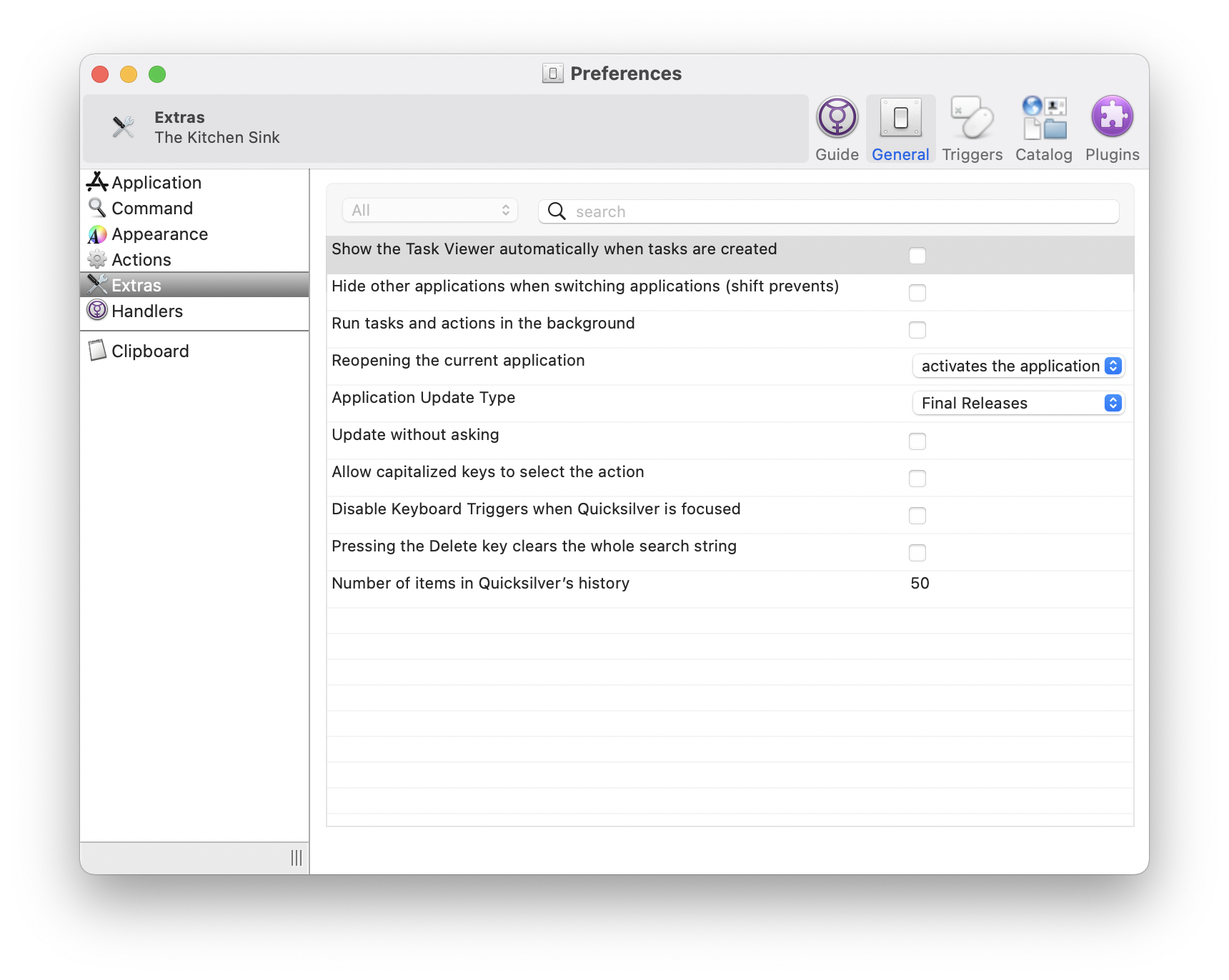Check the Update without asking box
The width and height of the screenshot is (1229, 980).
[917, 441]
